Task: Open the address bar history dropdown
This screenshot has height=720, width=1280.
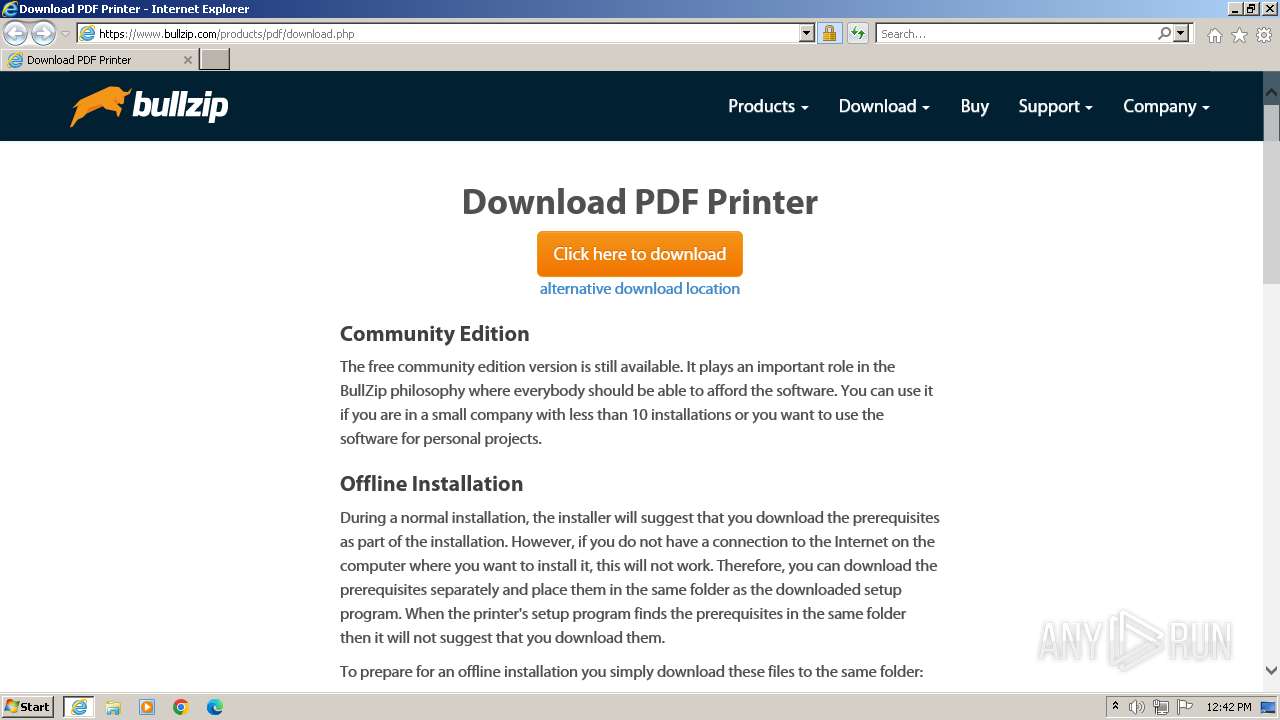Action: coord(807,33)
